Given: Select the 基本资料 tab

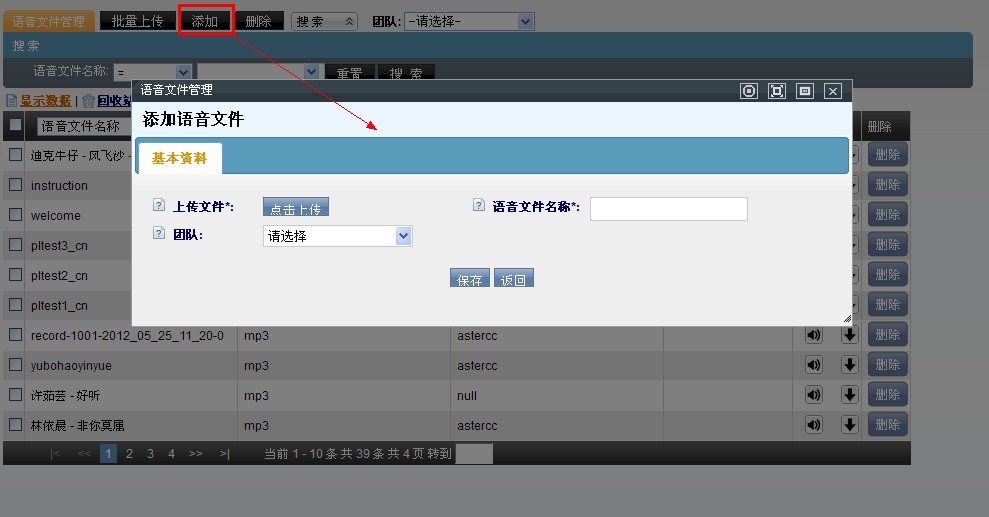Looking at the screenshot, I should (179, 158).
